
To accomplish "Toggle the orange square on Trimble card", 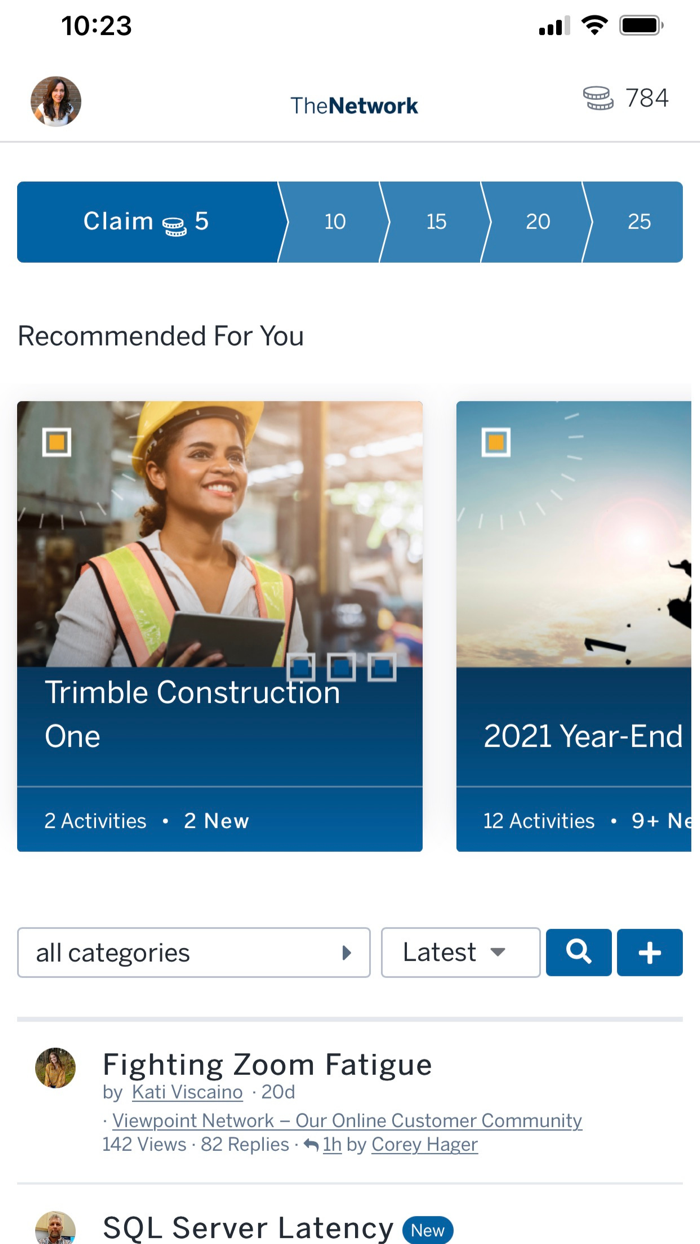I will coord(57,442).
